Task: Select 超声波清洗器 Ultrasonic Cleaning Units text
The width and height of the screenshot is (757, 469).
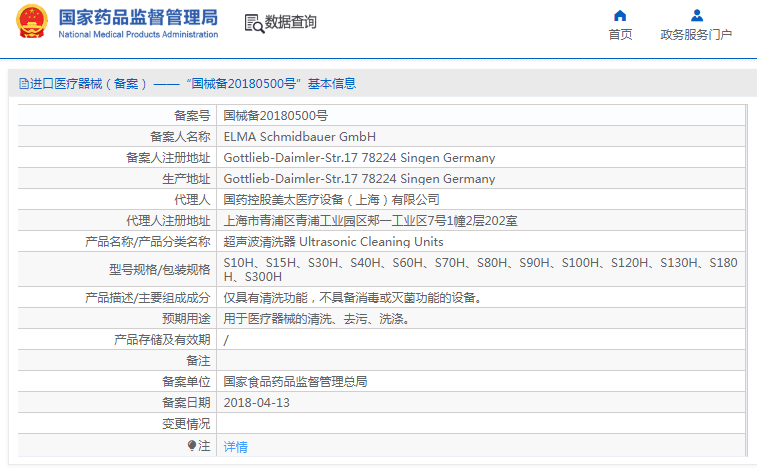Action: [333, 242]
